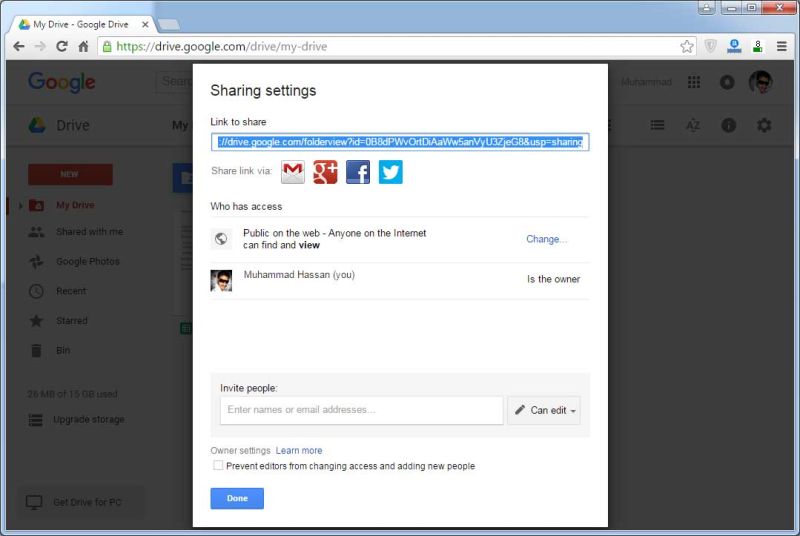Click the green extension icon with badge

758,46
